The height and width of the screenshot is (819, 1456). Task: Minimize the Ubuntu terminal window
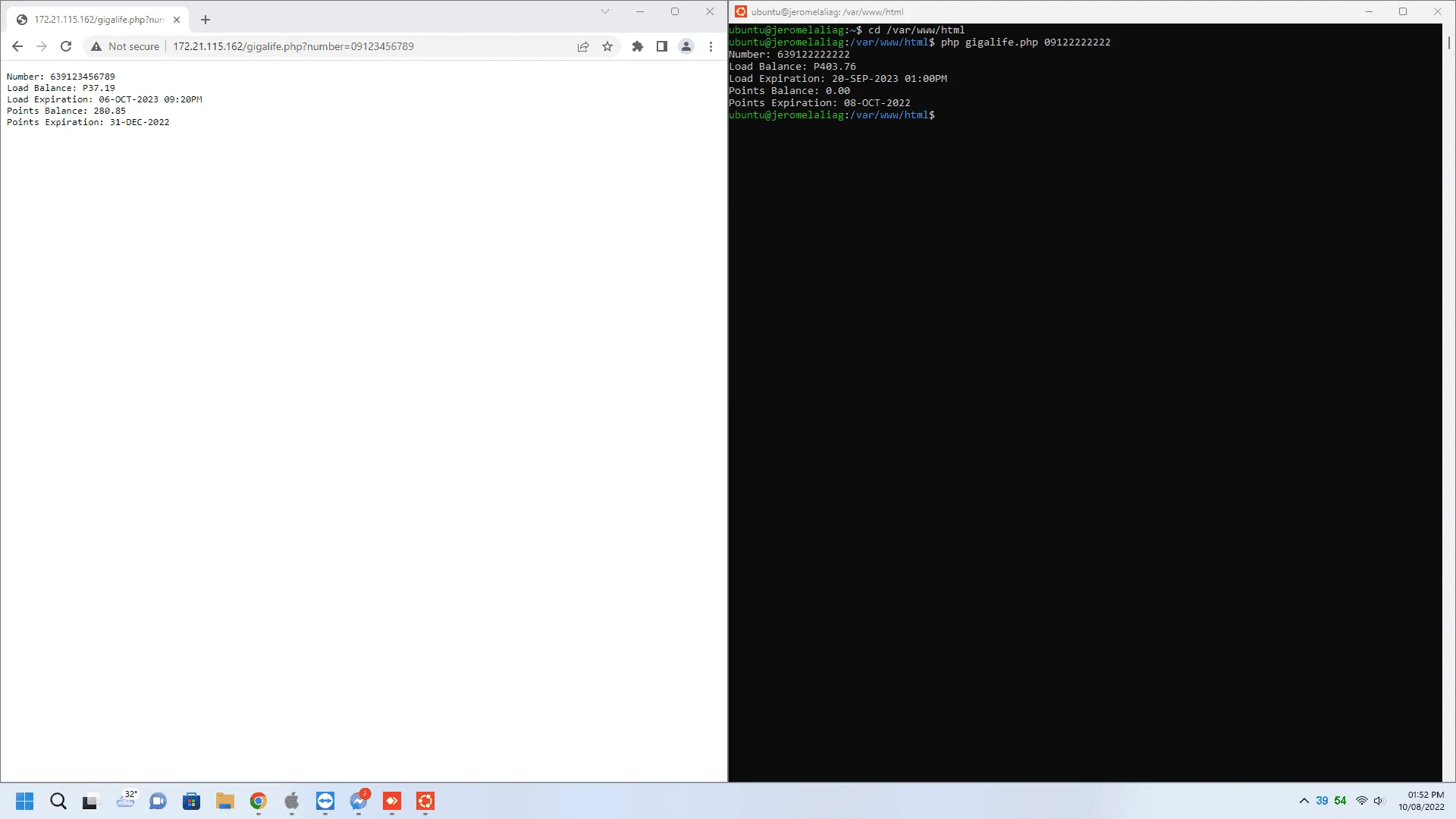(x=1369, y=11)
